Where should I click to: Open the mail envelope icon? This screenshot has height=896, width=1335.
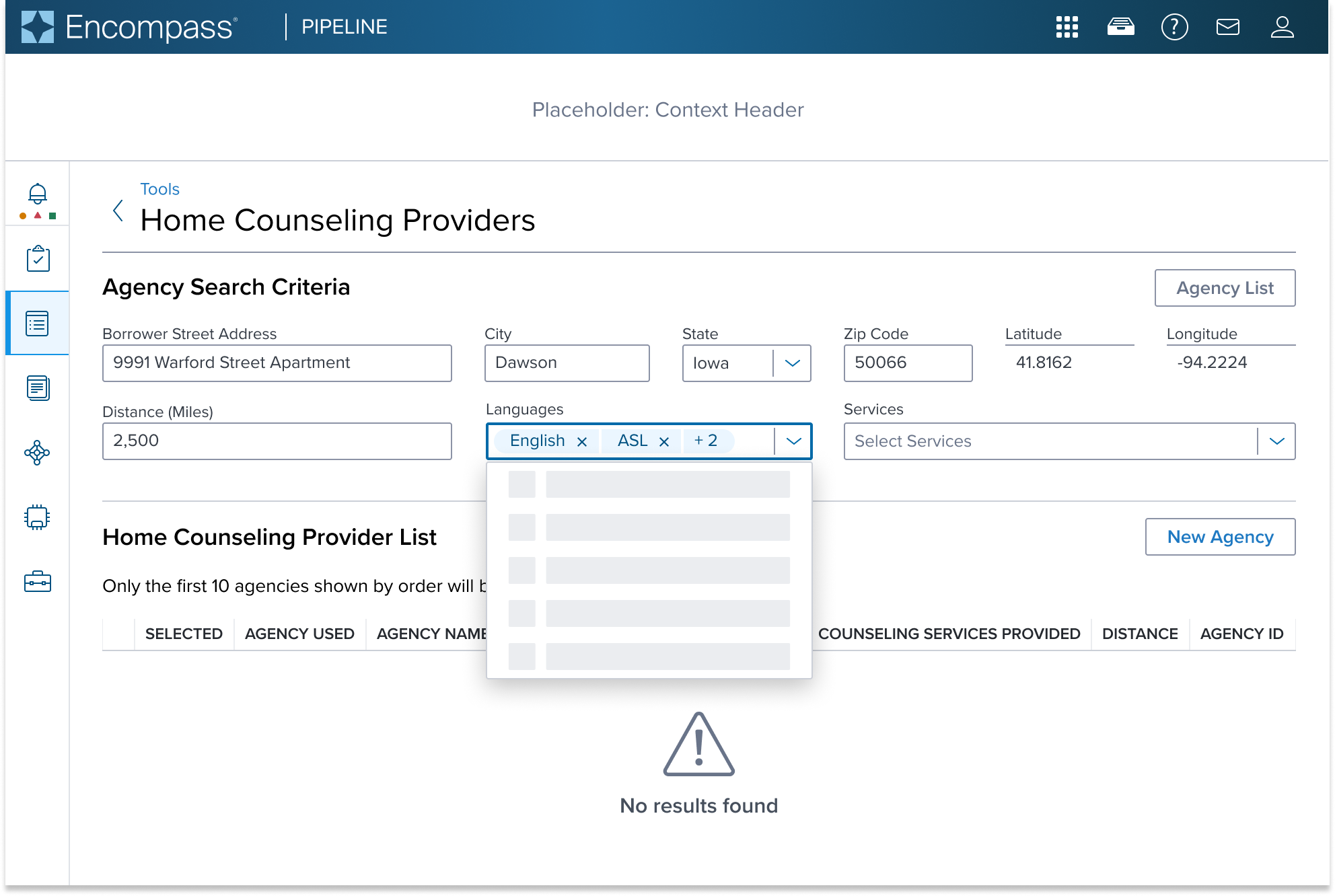tap(1228, 27)
